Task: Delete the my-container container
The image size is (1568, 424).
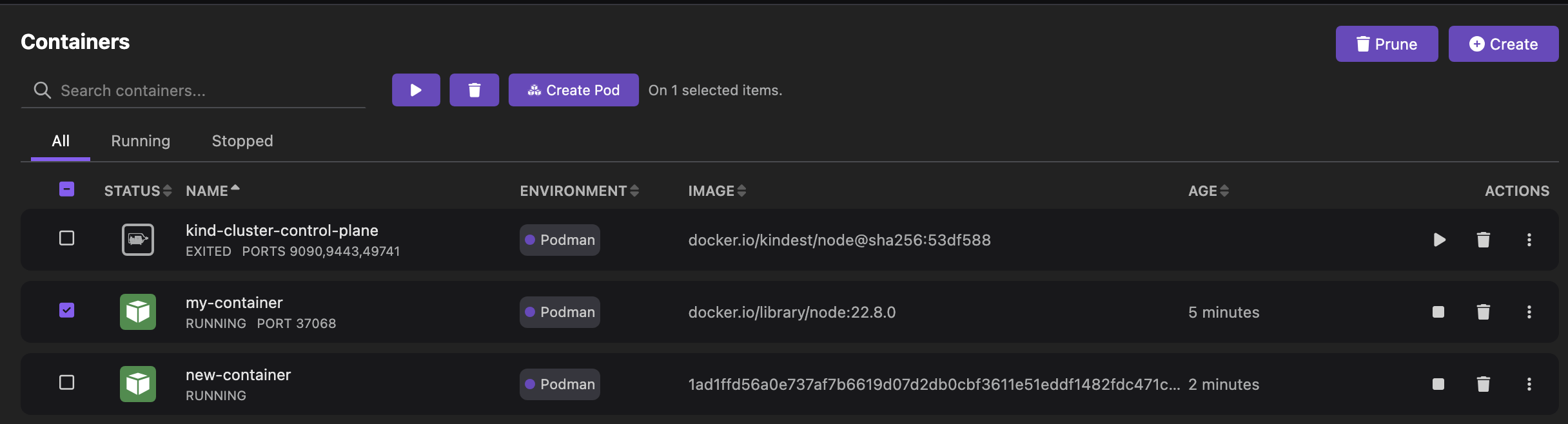Action: (1483, 312)
